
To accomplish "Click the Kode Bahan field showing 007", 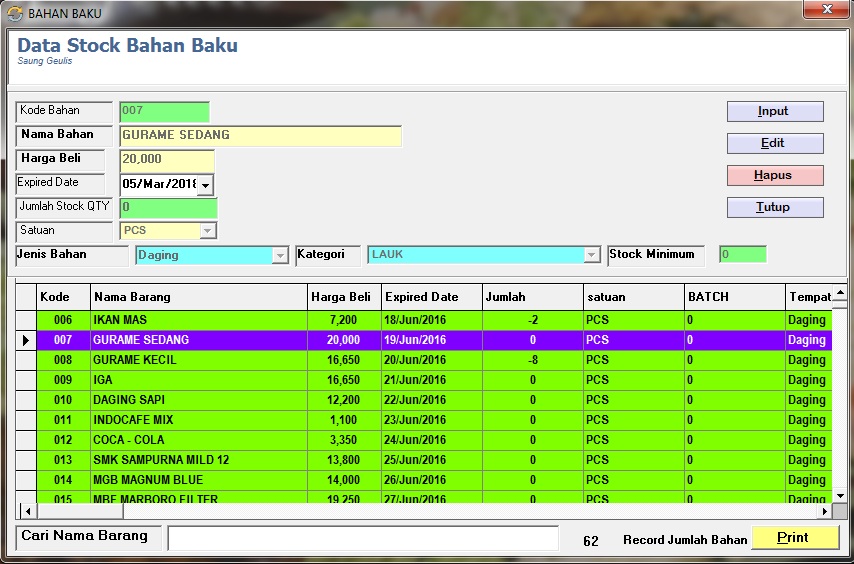I will (164, 112).
